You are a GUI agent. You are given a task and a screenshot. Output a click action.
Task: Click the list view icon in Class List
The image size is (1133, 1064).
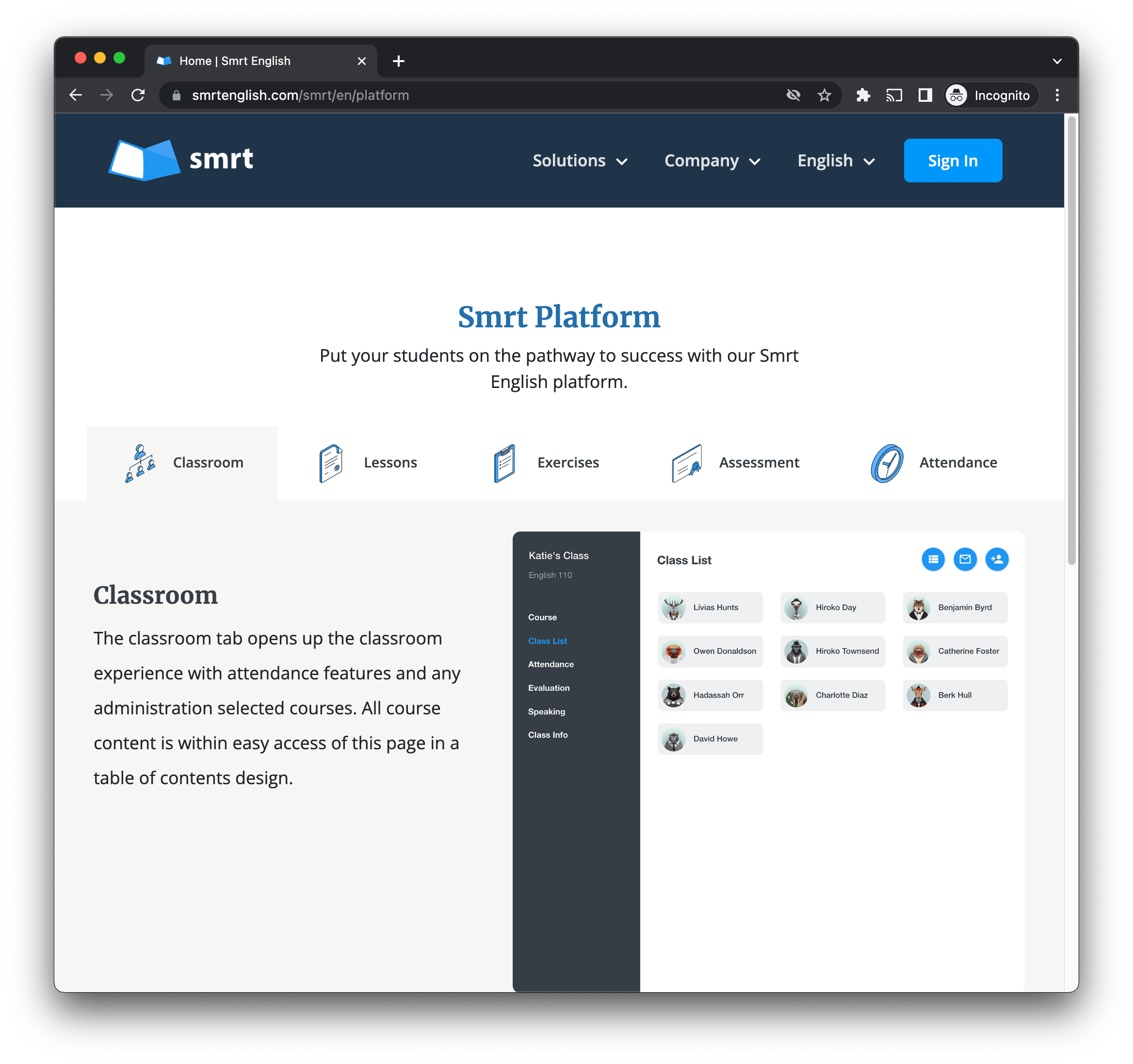[x=932, y=560]
